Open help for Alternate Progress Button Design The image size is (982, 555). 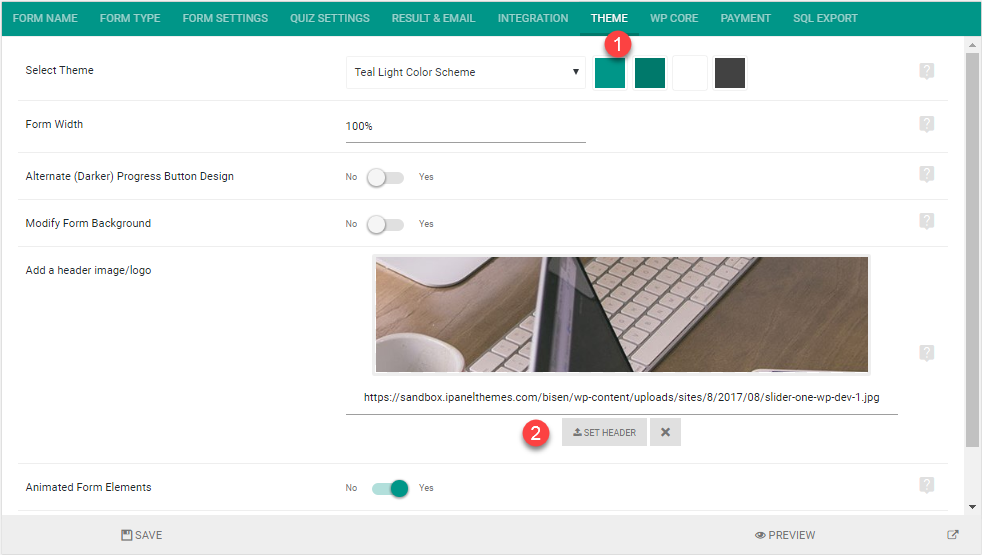pyautogui.click(x=926, y=174)
